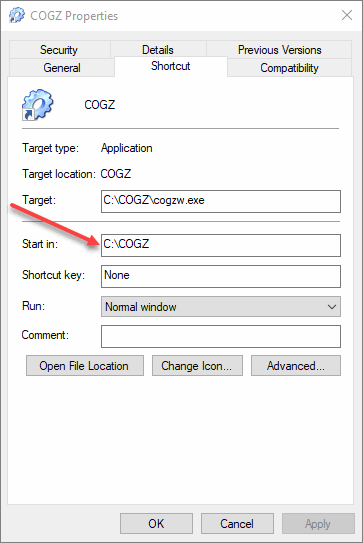Click the Change Icon... button

click(197, 365)
